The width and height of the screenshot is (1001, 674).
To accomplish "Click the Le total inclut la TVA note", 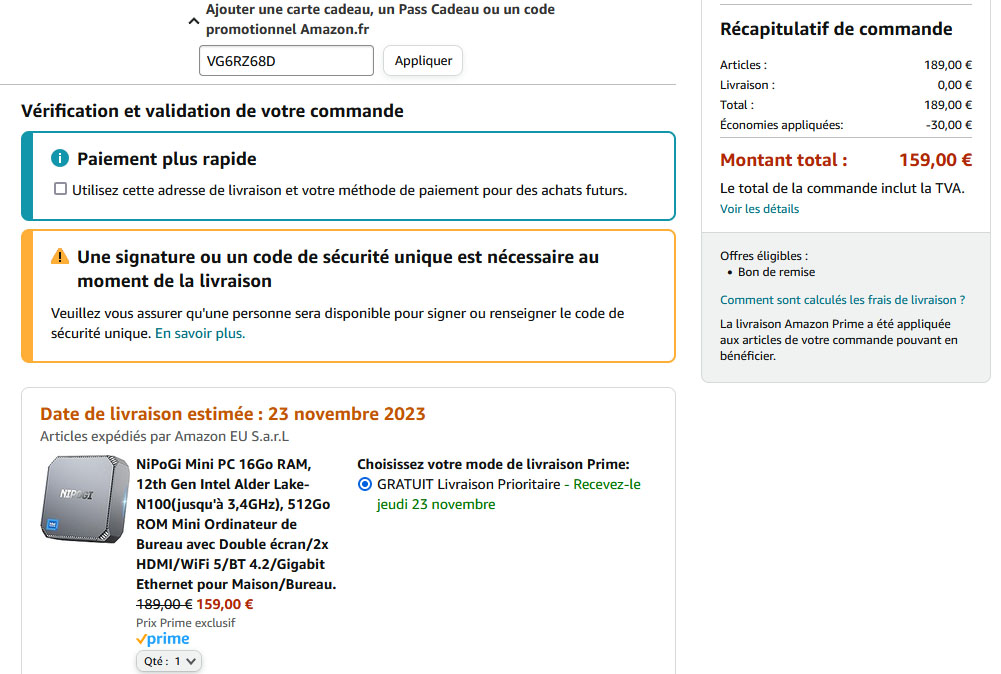I will [x=842, y=188].
